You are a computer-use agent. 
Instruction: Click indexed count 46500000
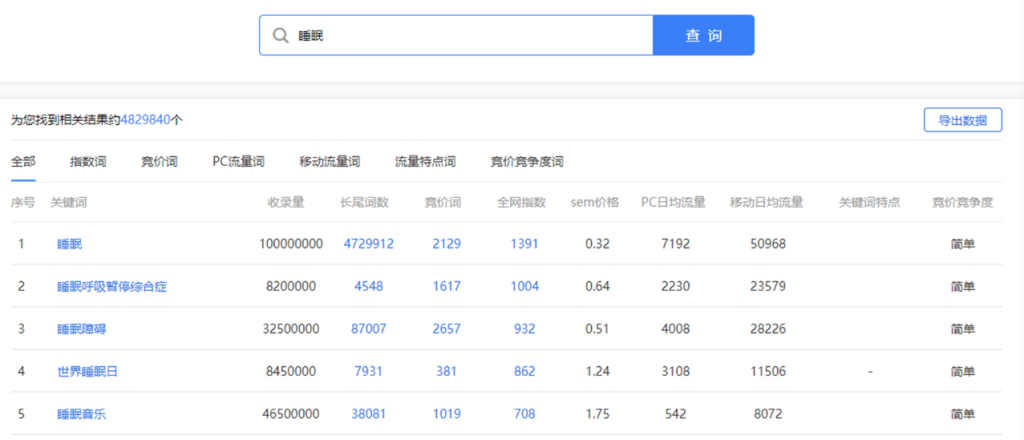pos(291,414)
